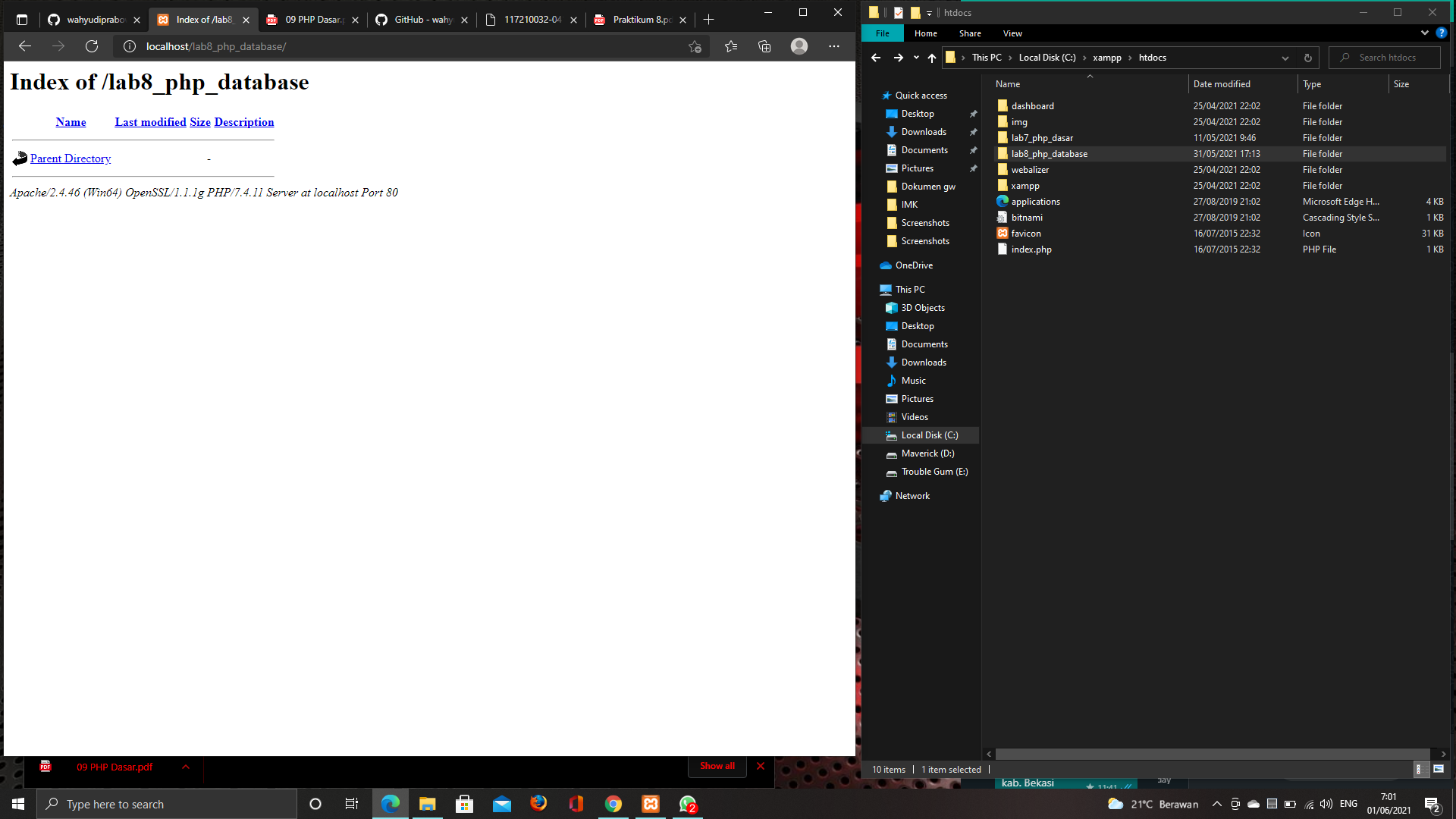Unpin Downloads from Quick access
1456x819 pixels.
coord(973,131)
